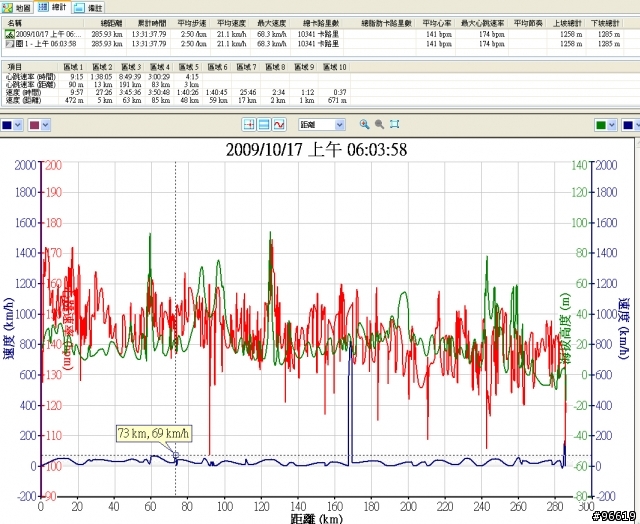This screenshot has height=524, width=640.
Task: Open the blue left-axis series dropdown arrow
Action: coord(18,125)
